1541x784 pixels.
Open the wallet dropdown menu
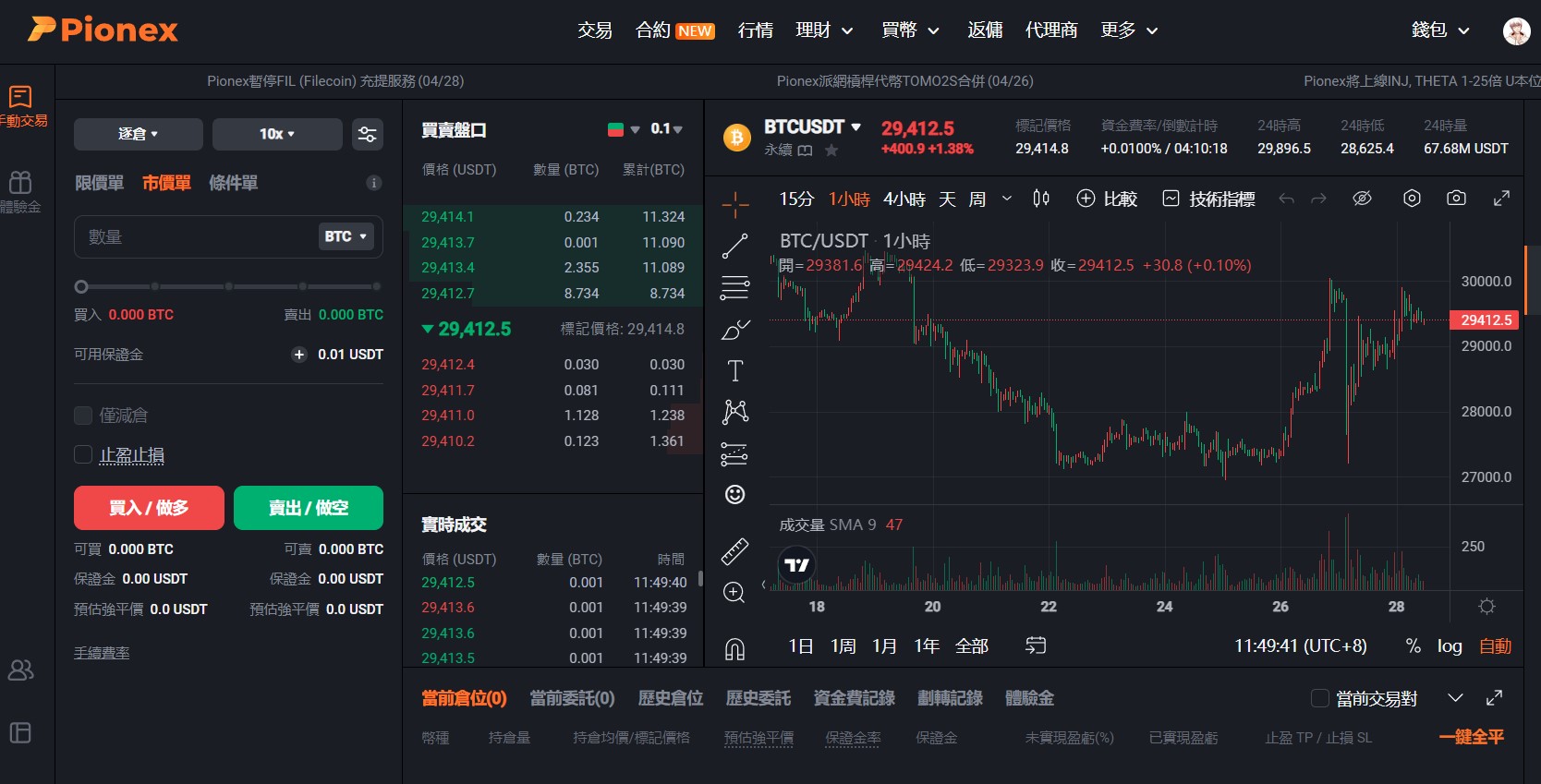tap(1439, 30)
